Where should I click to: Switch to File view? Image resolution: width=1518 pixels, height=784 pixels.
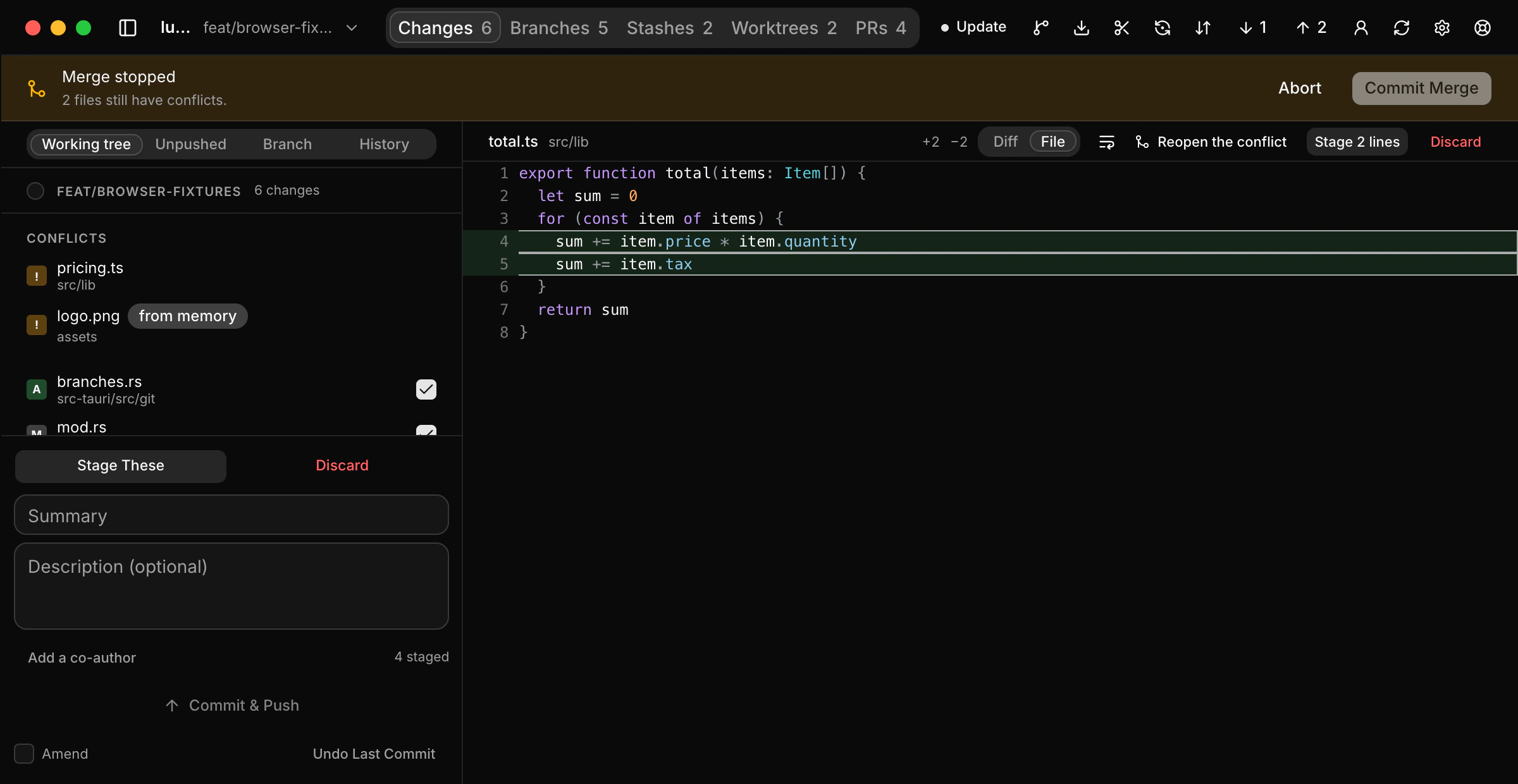pyautogui.click(x=1053, y=142)
